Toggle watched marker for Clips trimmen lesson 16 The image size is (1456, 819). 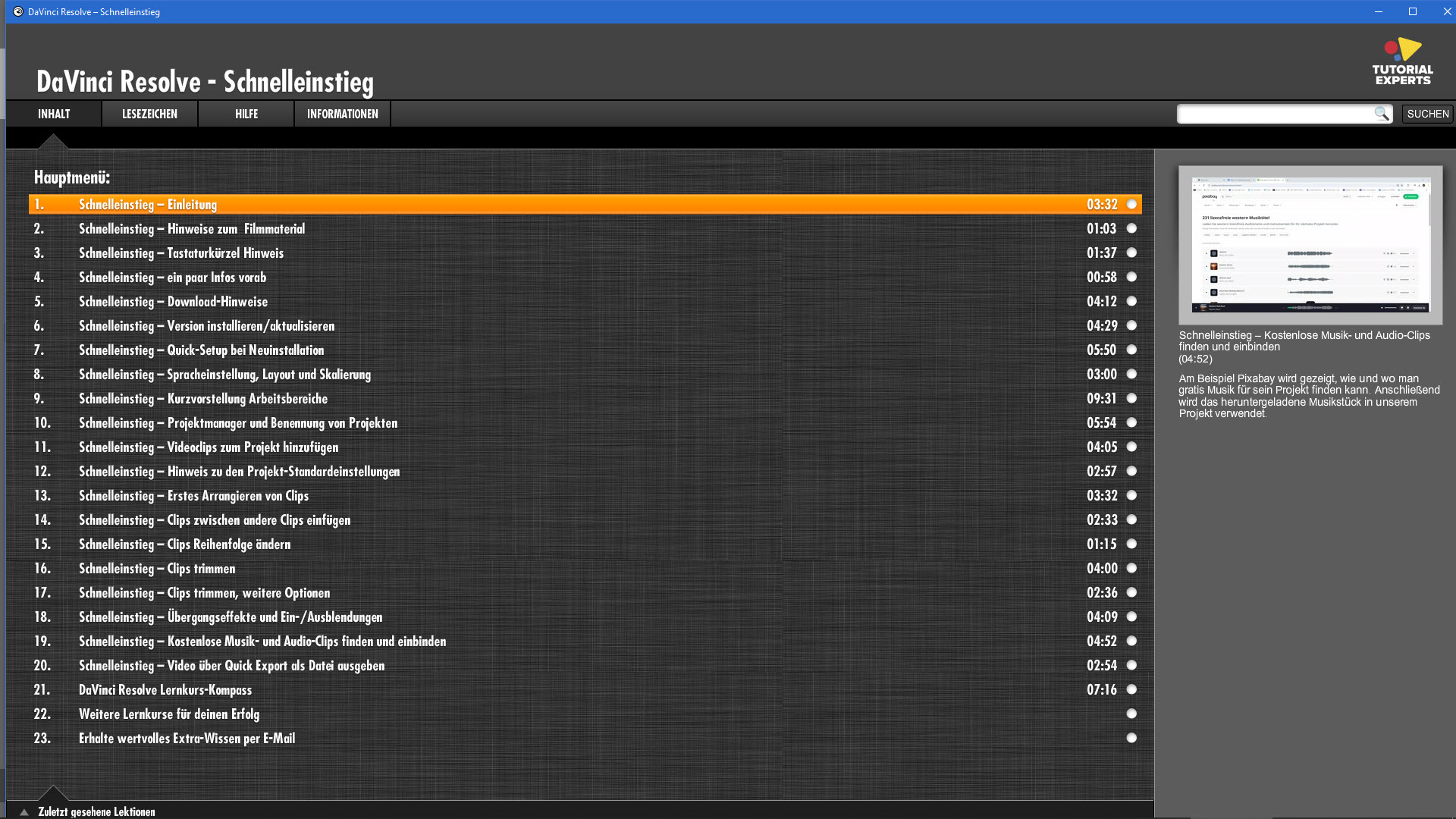(1131, 568)
